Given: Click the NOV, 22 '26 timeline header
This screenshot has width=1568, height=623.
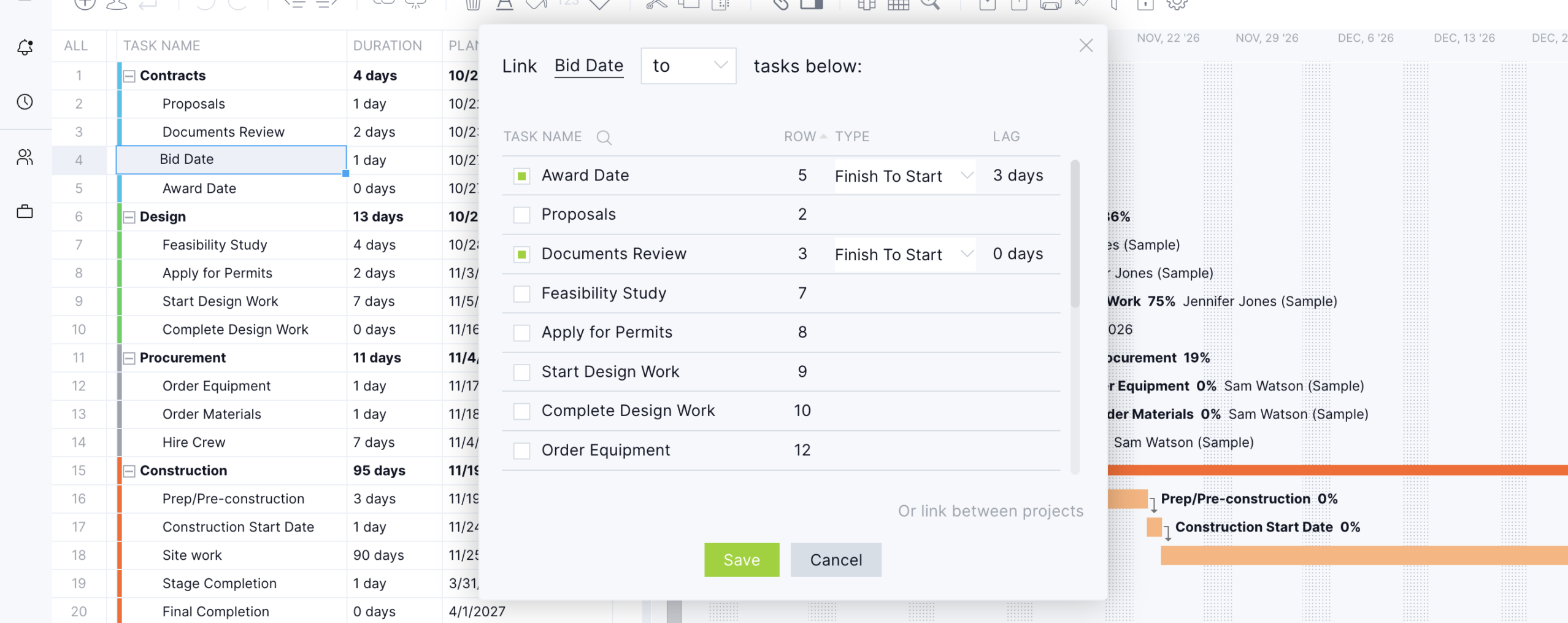Looking at the screenshot, I should [x=1168, y=38].
